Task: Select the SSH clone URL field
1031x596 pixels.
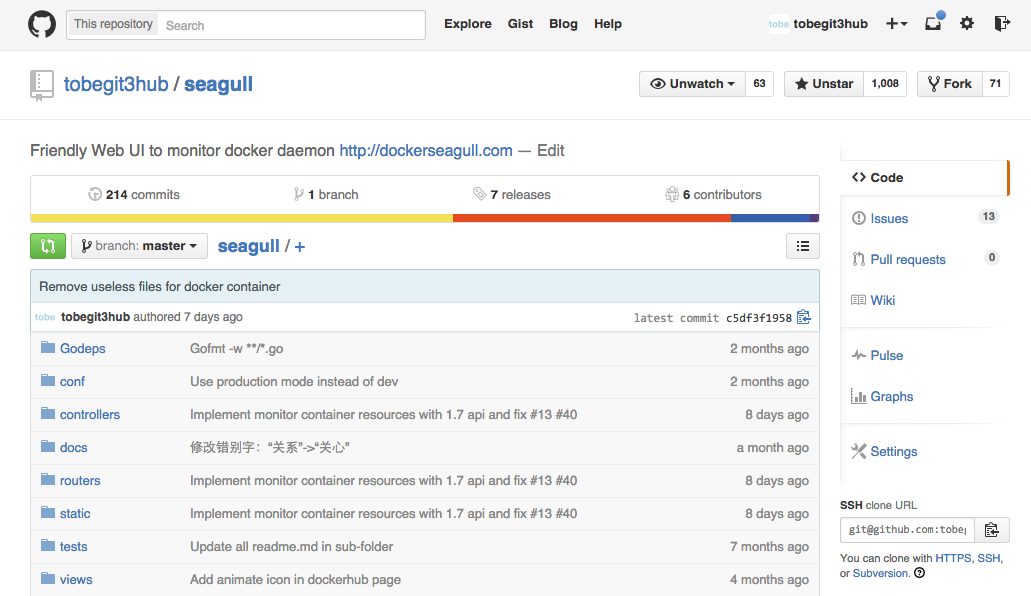Action: tap(907, 530)
